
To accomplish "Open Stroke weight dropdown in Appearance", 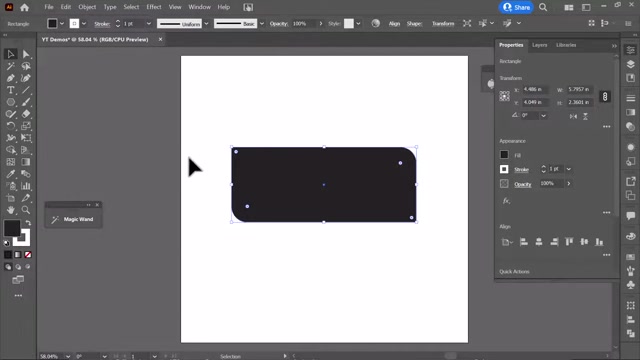I will pyautogui.click(x=569, y=169).
